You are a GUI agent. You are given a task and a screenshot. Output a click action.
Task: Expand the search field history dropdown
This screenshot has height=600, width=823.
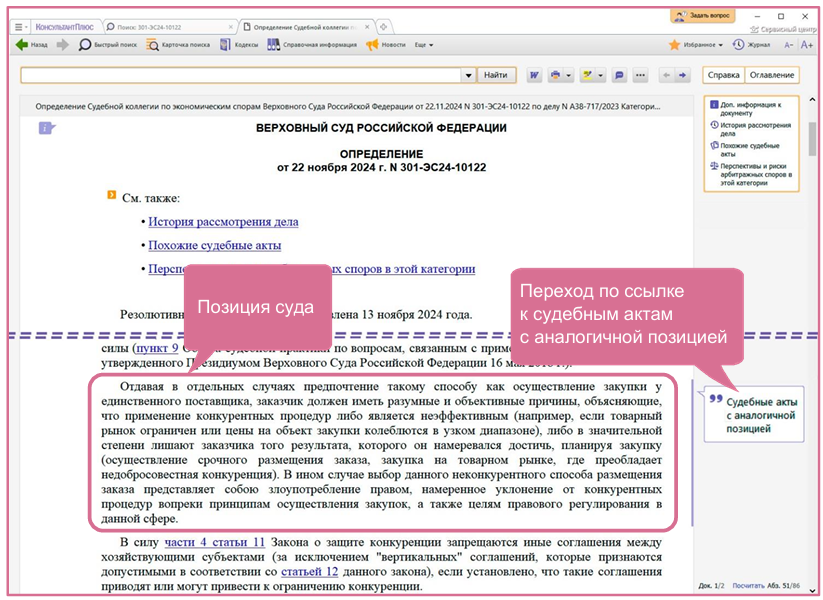(x=469, y=75)
